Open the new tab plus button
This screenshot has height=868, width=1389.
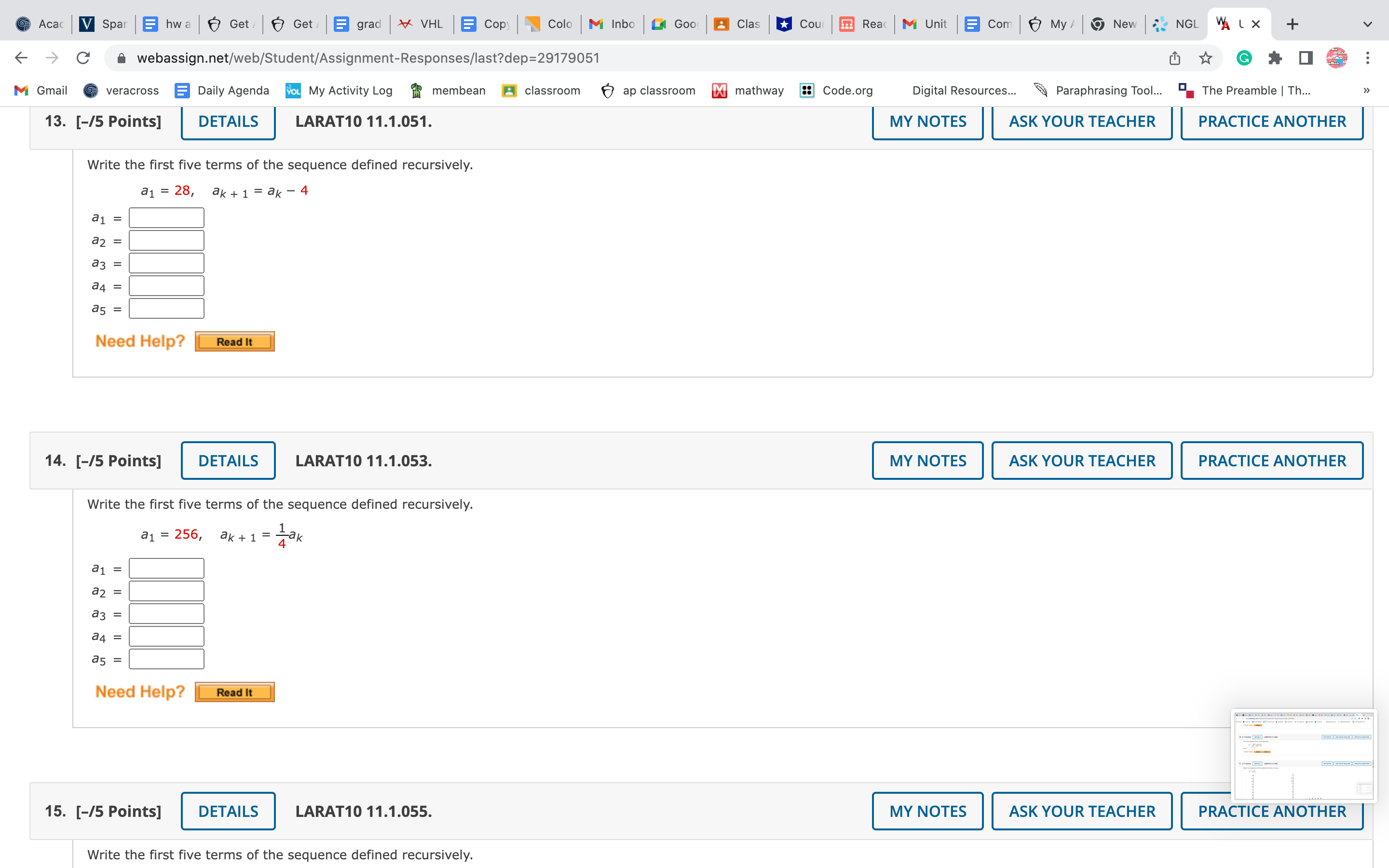coord(1292,24)
